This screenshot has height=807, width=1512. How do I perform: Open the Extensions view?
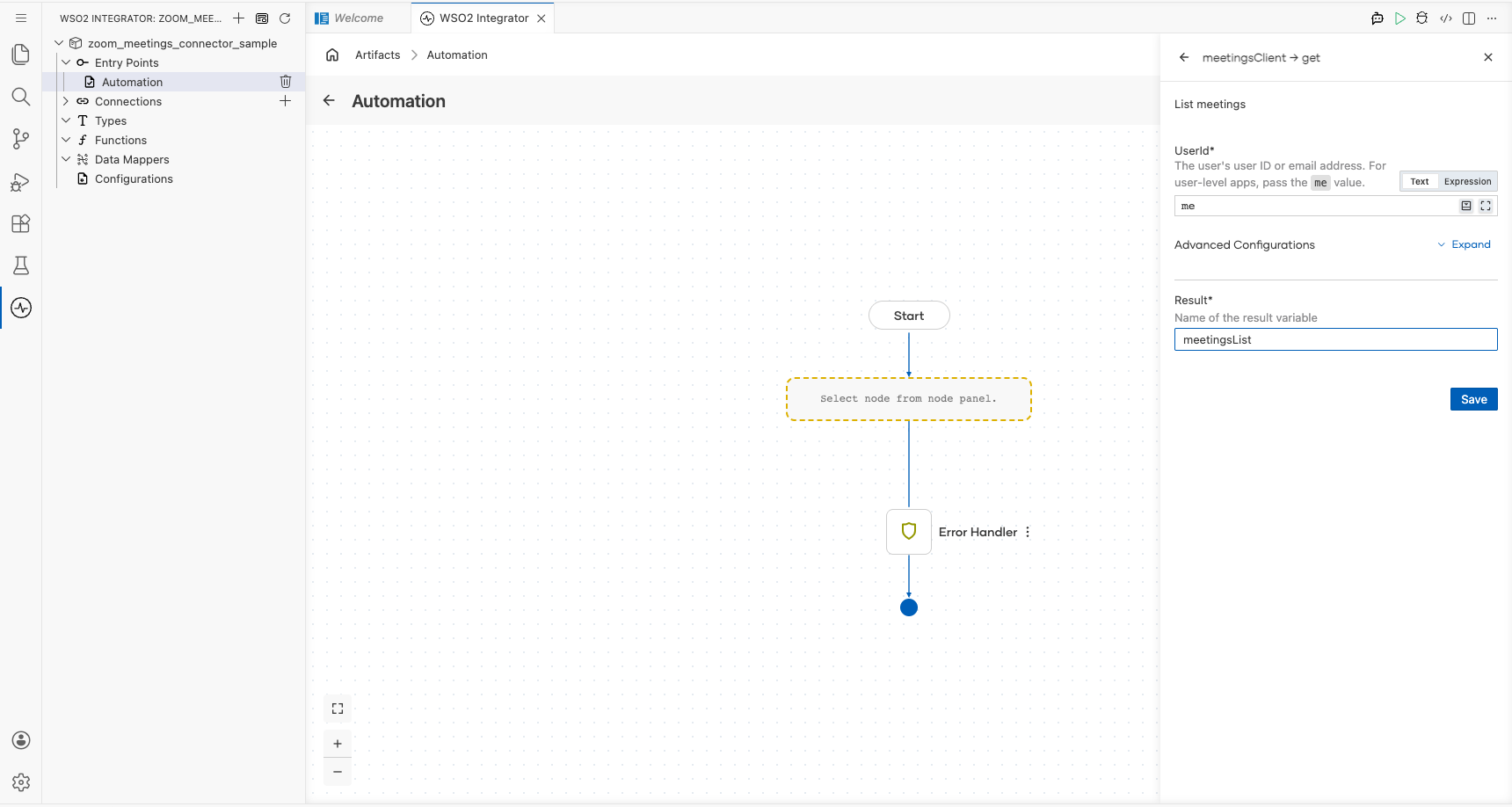[21, 223]
